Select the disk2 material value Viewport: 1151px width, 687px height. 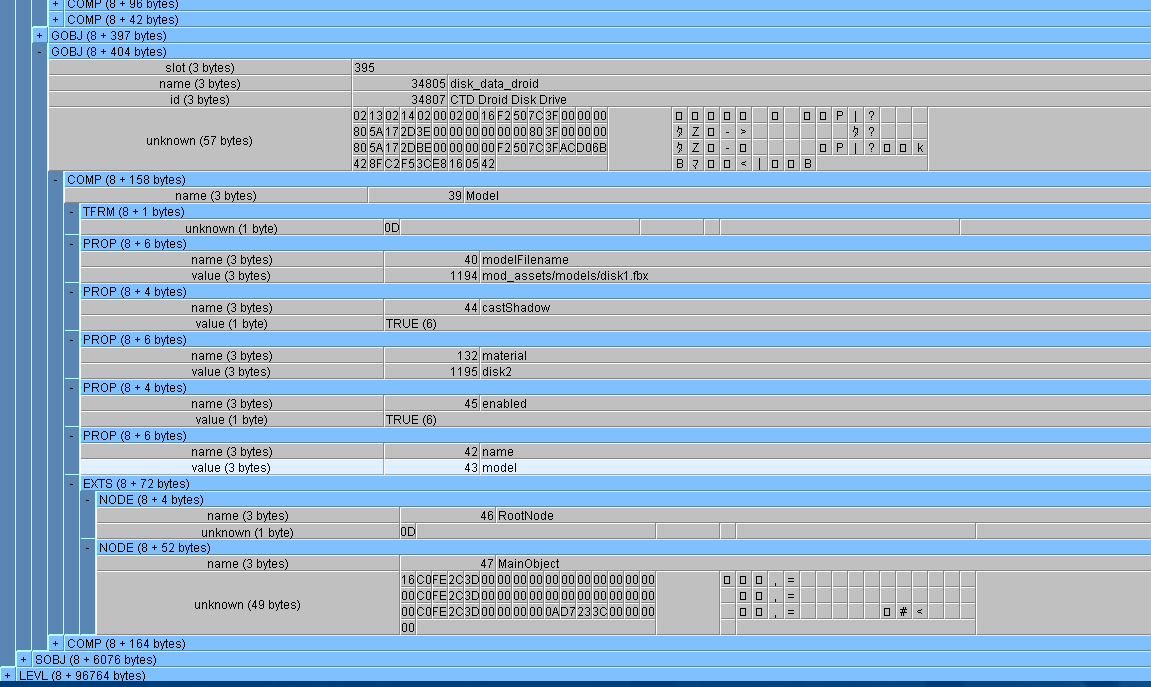[x=497, y=372]
